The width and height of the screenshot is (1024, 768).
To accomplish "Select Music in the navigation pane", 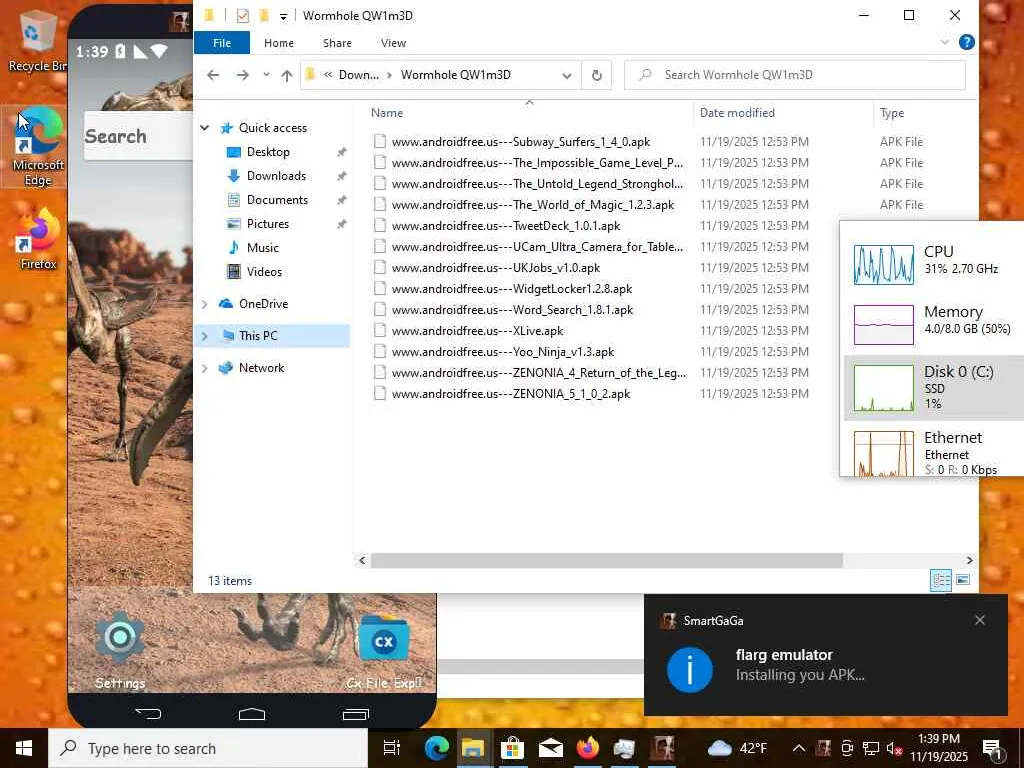I will coord(263,248).
